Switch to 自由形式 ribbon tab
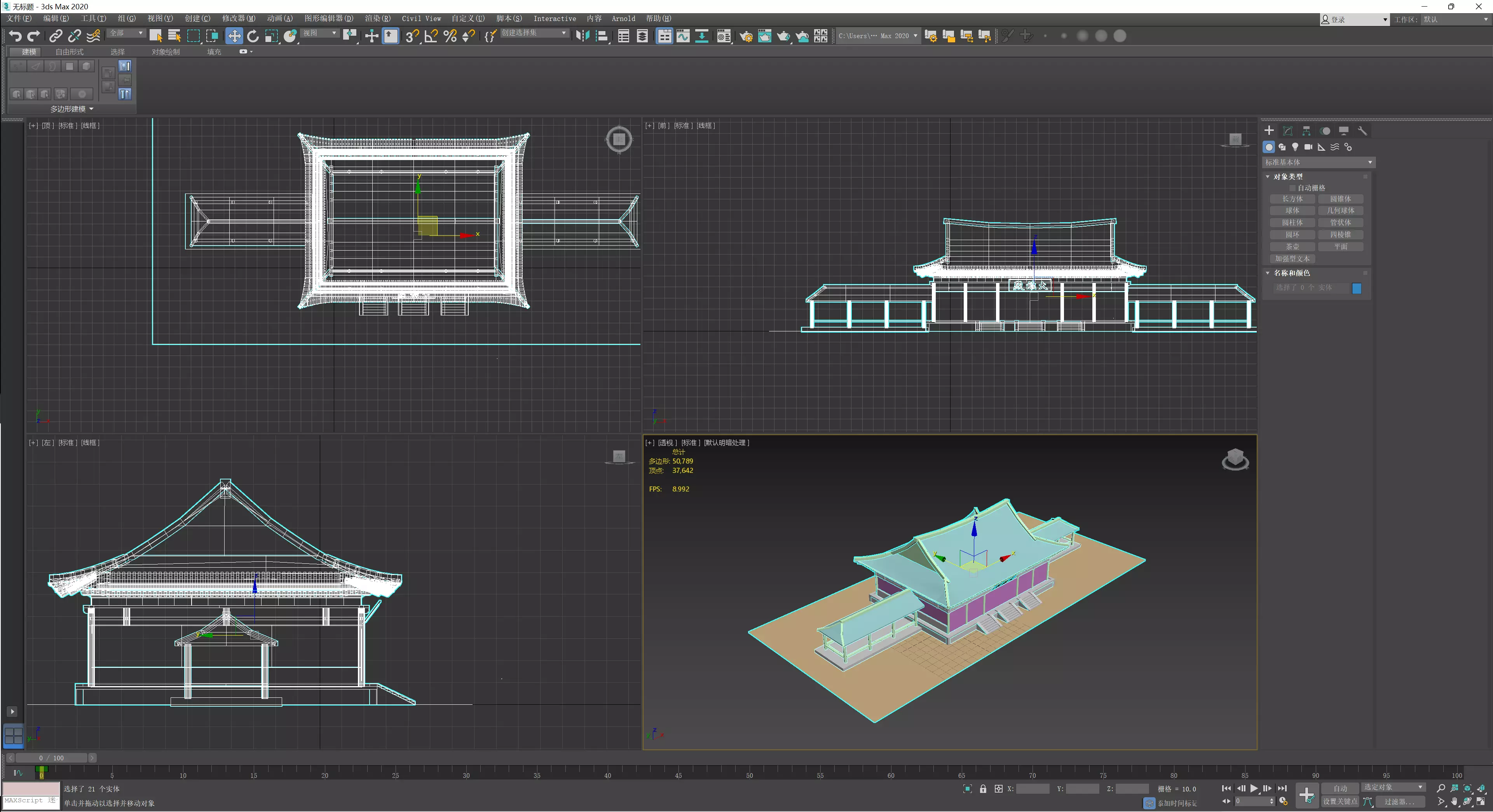The width and height of the screenshot is (1493, 812). click(x=69, y=52)
